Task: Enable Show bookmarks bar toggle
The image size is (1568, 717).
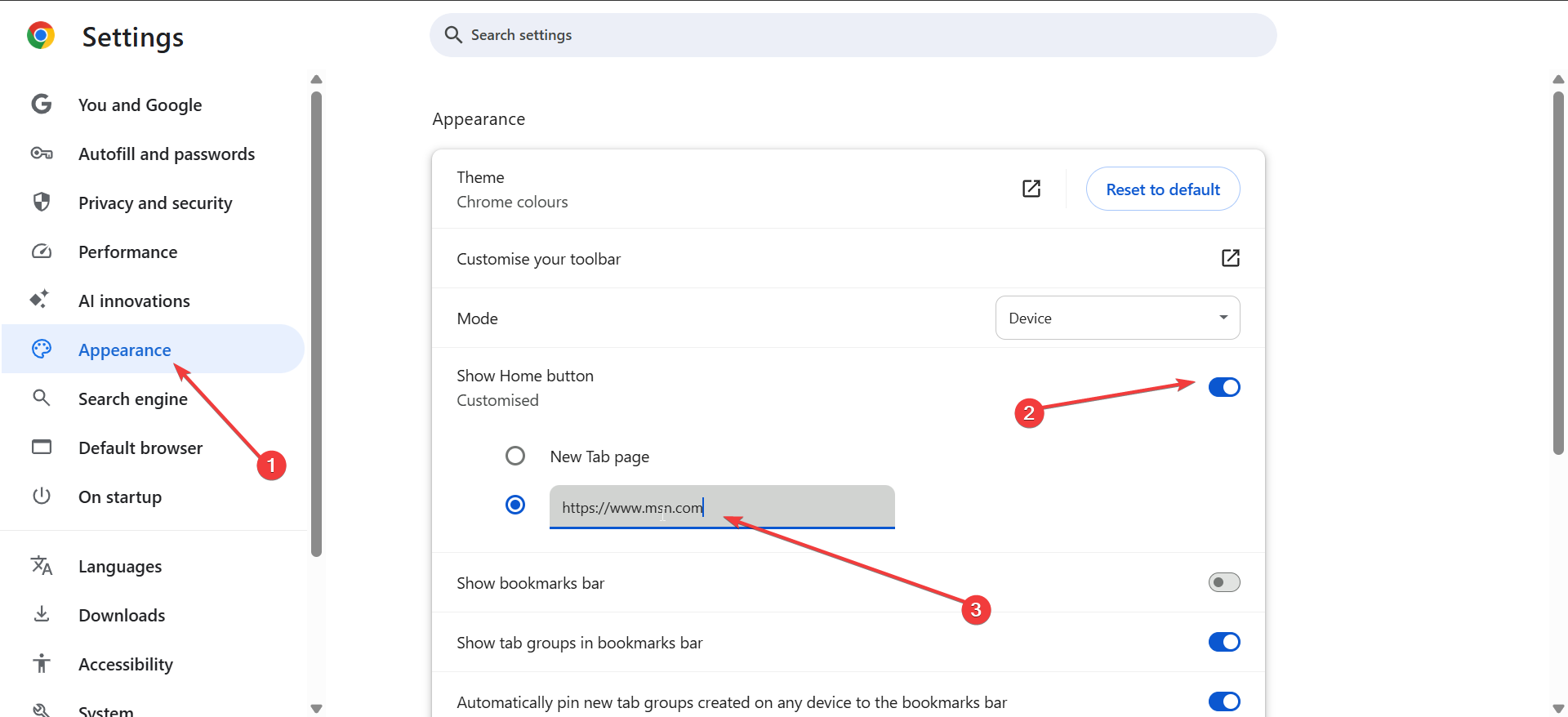Action: coord(1223,582)
